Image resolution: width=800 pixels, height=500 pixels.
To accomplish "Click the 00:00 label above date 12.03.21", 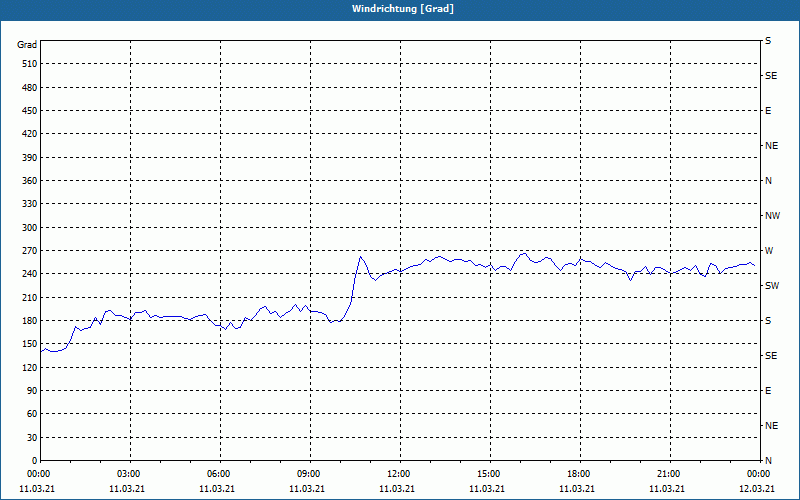I will coord(759,474).
